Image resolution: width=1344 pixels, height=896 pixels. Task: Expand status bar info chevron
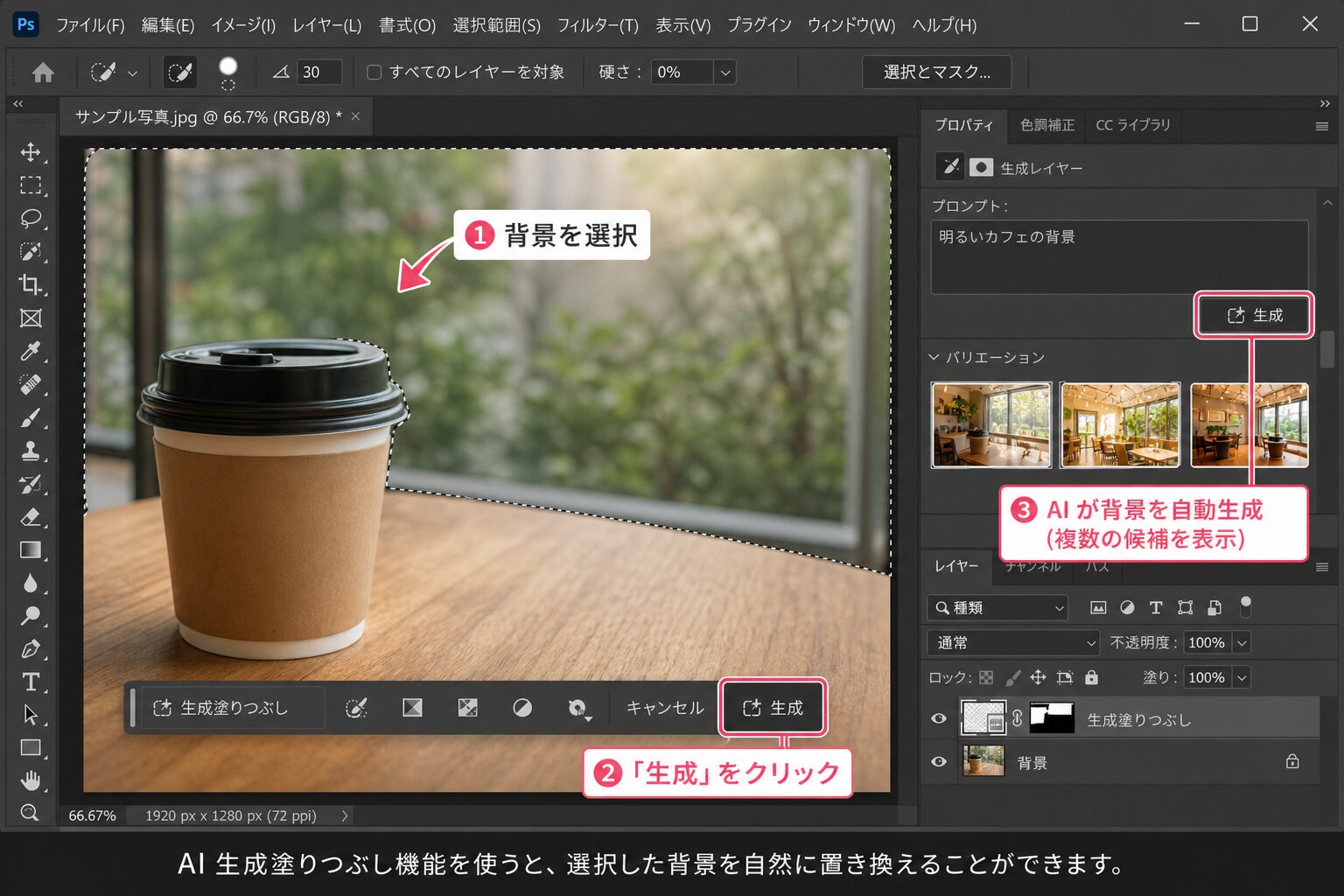point(345,815)
